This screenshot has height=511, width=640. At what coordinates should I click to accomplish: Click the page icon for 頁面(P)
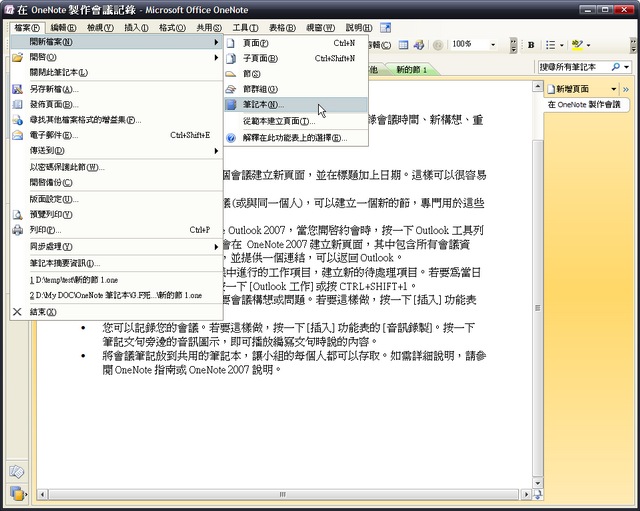231,43
